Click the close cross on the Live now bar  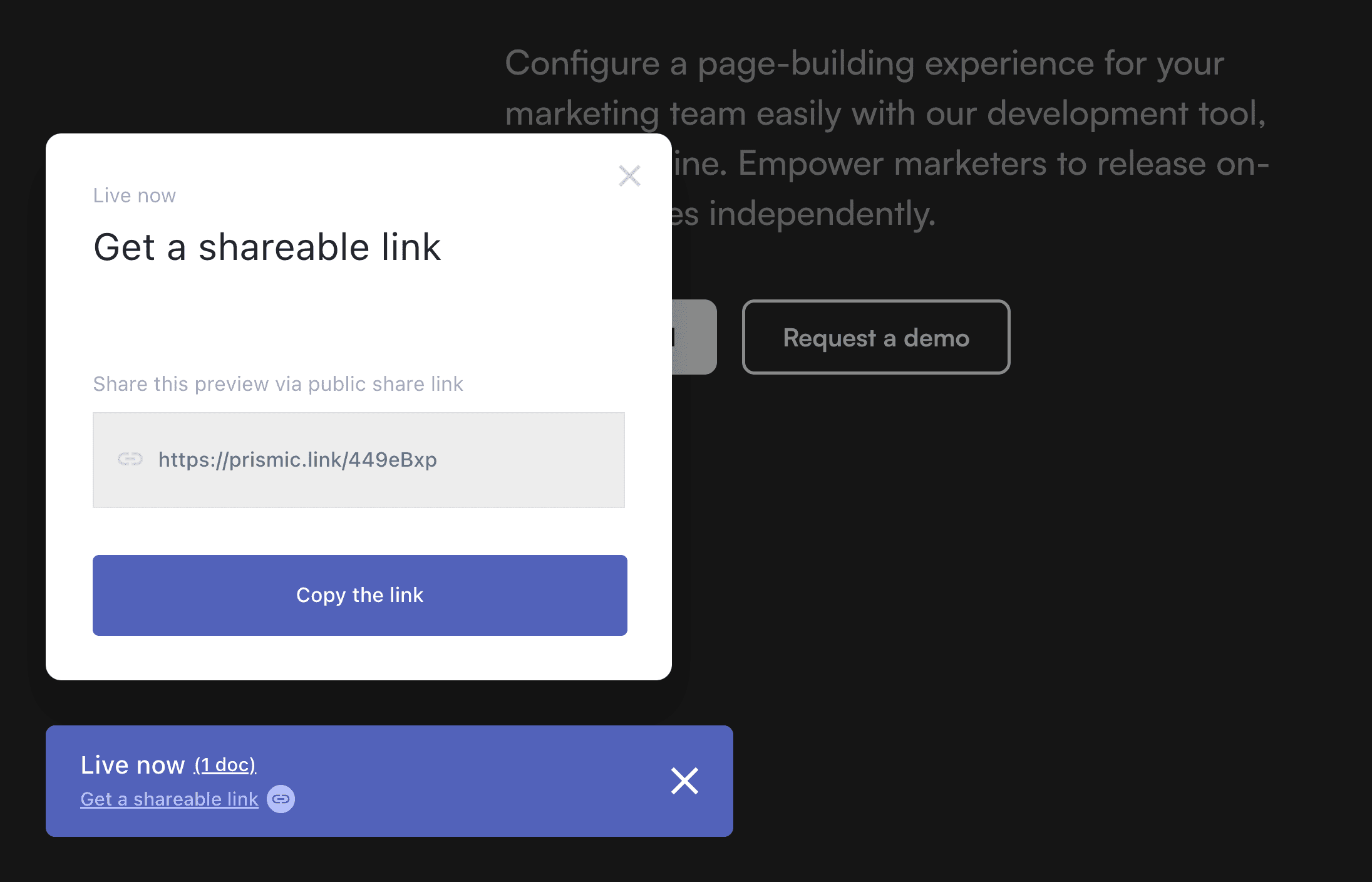click(684, 781)
